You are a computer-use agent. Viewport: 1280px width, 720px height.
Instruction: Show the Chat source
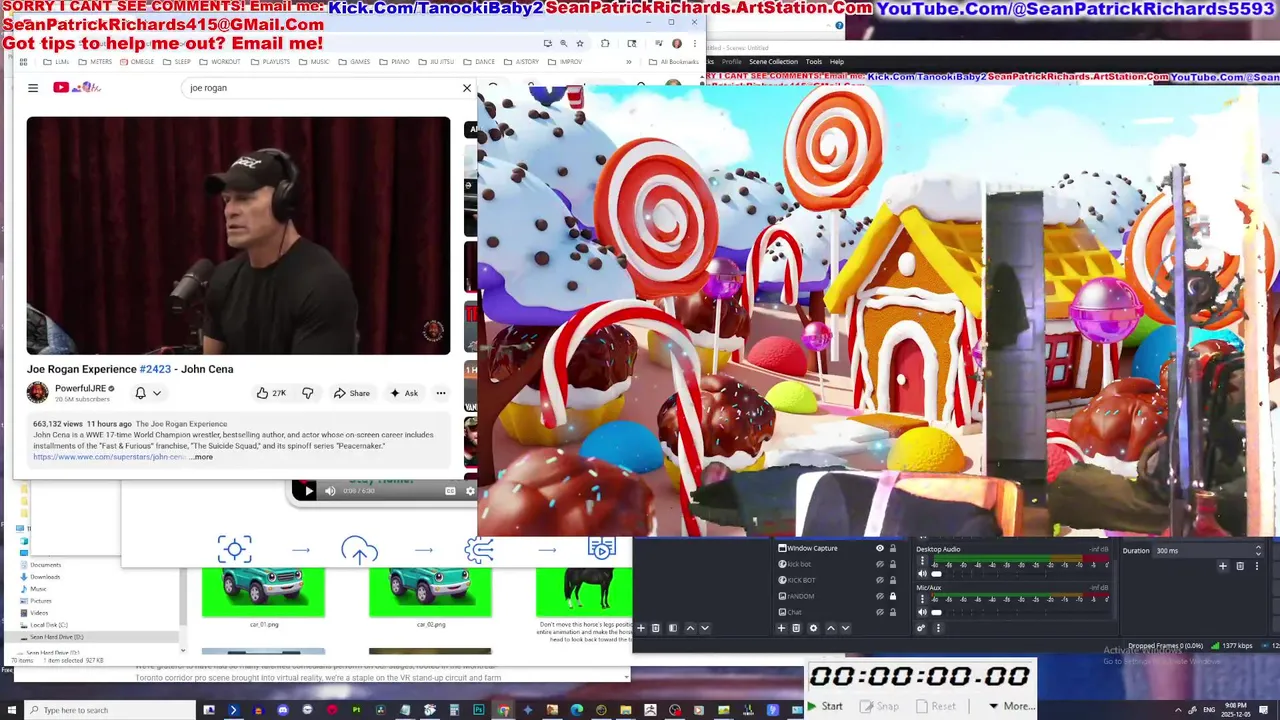[880, 612]
